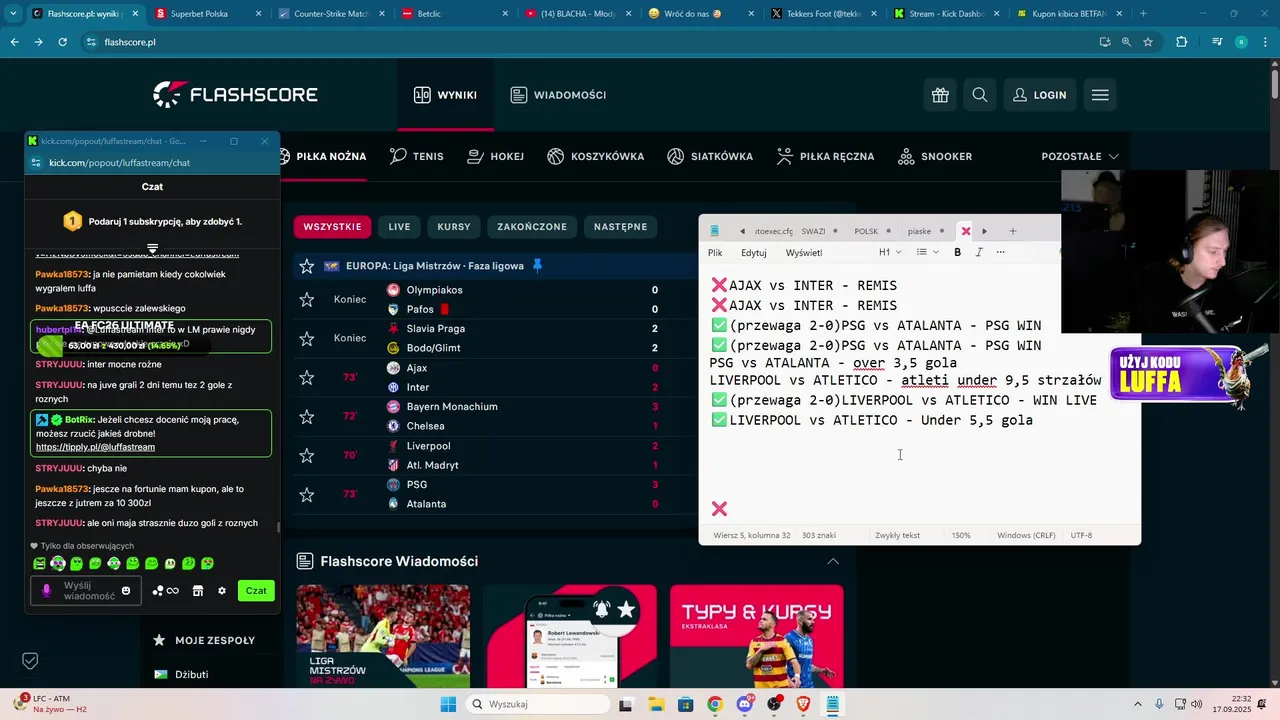Open the H1 heading dropdown in Notepad
Viewport: 1280px width, 720px height.
point(890,252)
